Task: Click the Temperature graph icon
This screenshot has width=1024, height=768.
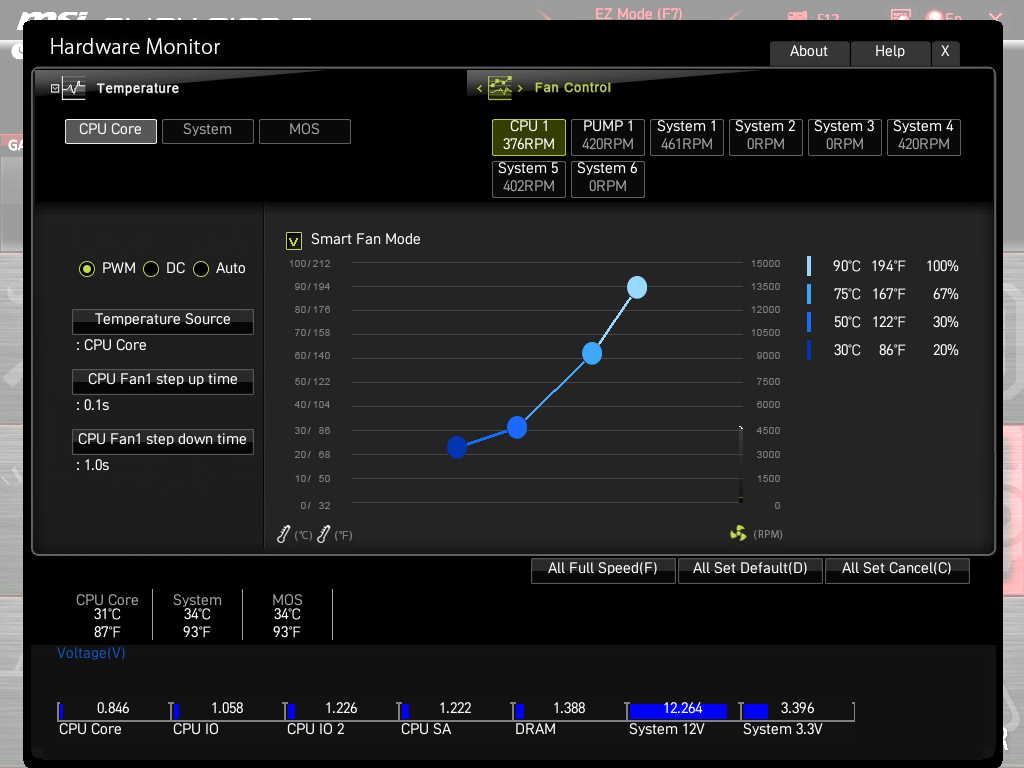Action: (x=75, y=89)
